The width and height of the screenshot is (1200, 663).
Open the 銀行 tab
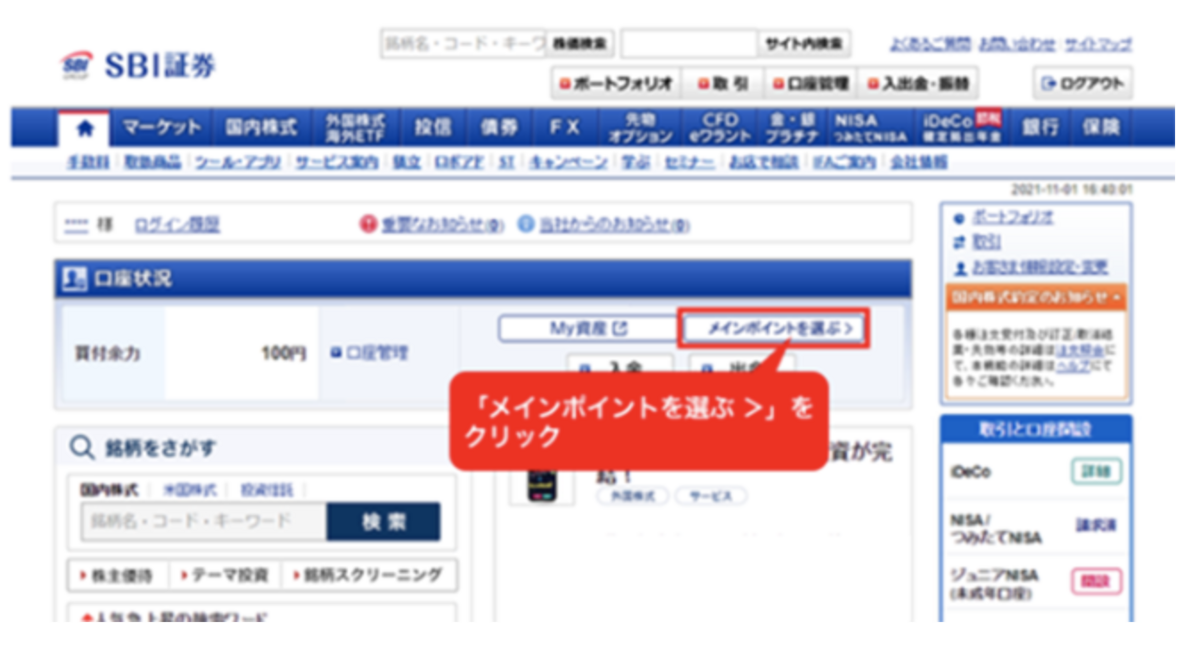[1040, 128]
